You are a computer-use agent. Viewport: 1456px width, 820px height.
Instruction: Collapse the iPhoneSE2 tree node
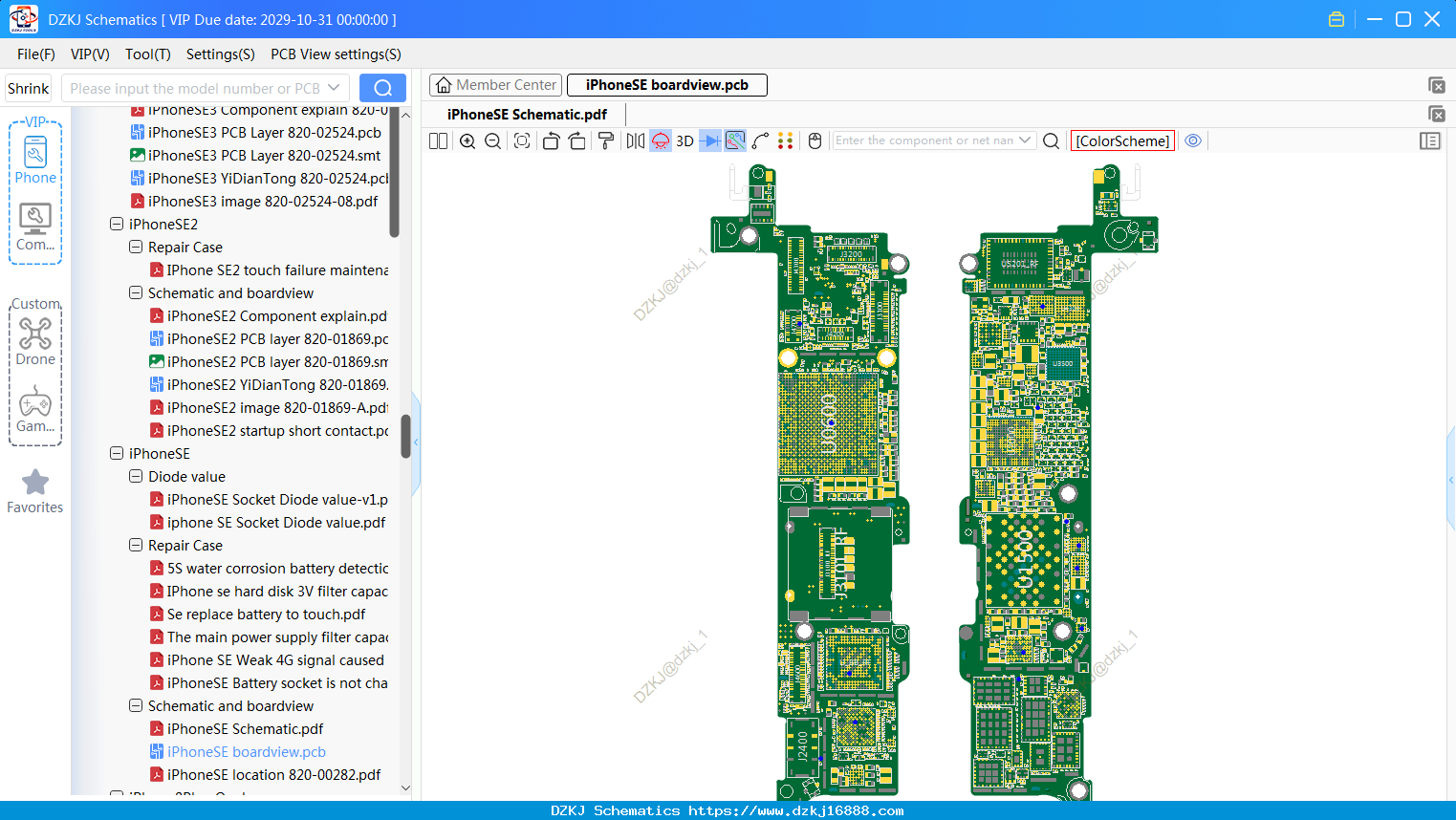point(117,225)
